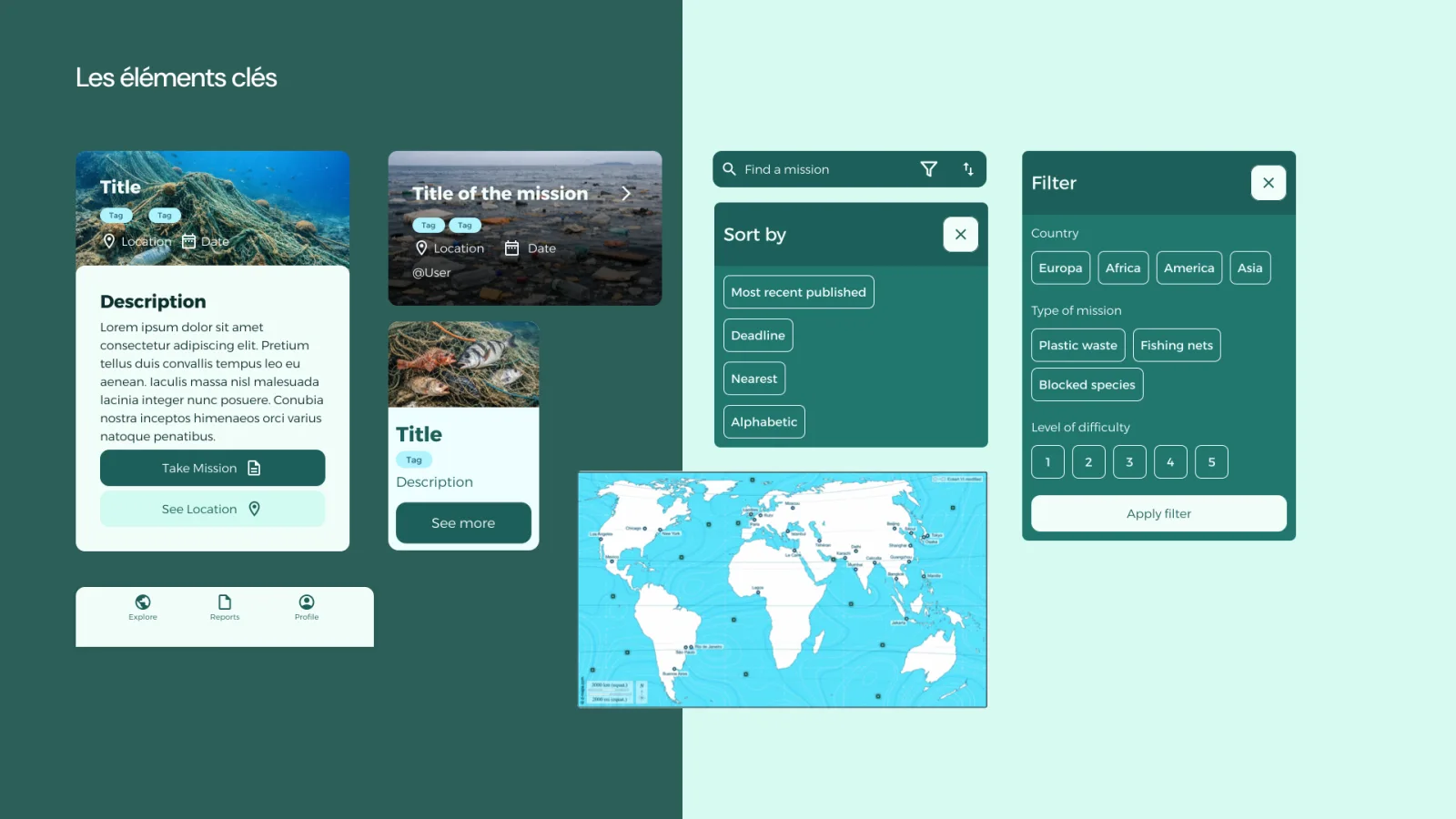Select Deadline sort option
The width and height of the screenshot is (1456, 819).
[x=758, y=336]
